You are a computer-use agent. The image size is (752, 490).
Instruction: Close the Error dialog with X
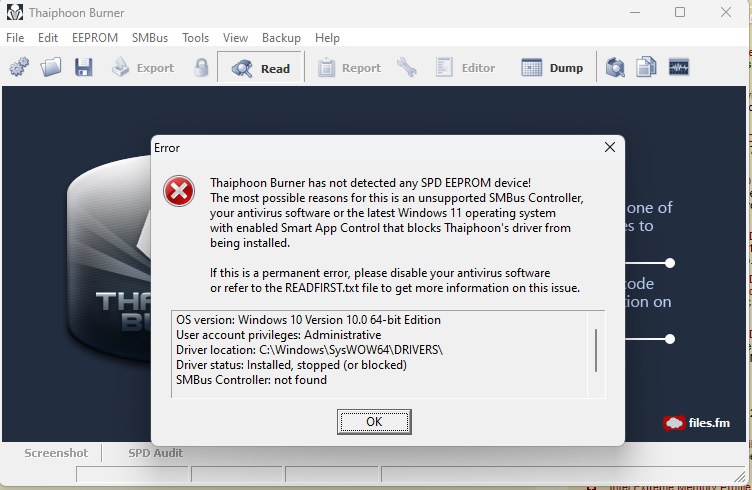(x=610, y=147)
